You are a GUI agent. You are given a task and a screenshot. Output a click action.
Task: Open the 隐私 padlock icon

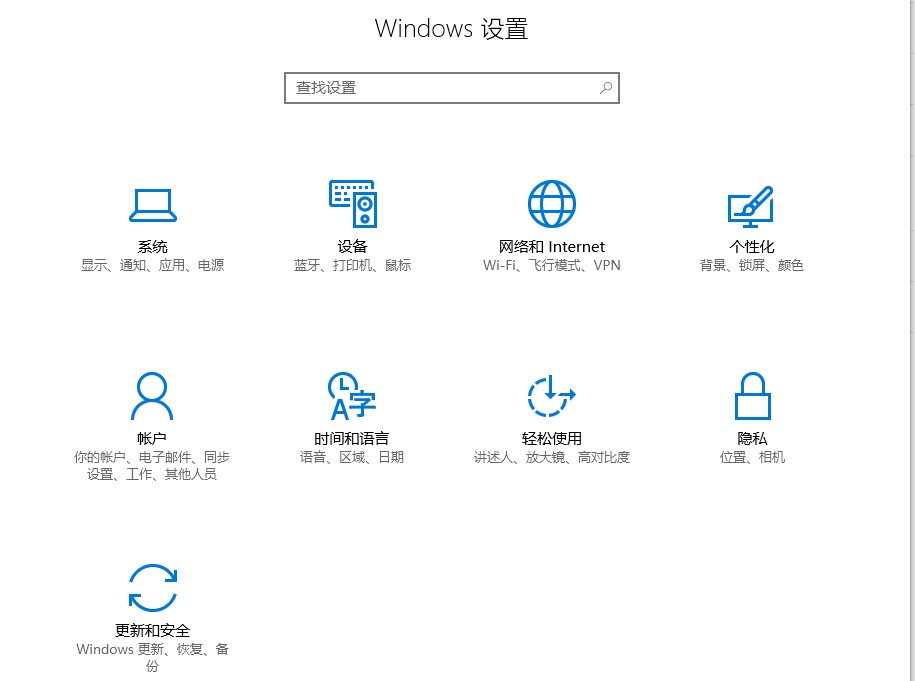coord(752,396)
